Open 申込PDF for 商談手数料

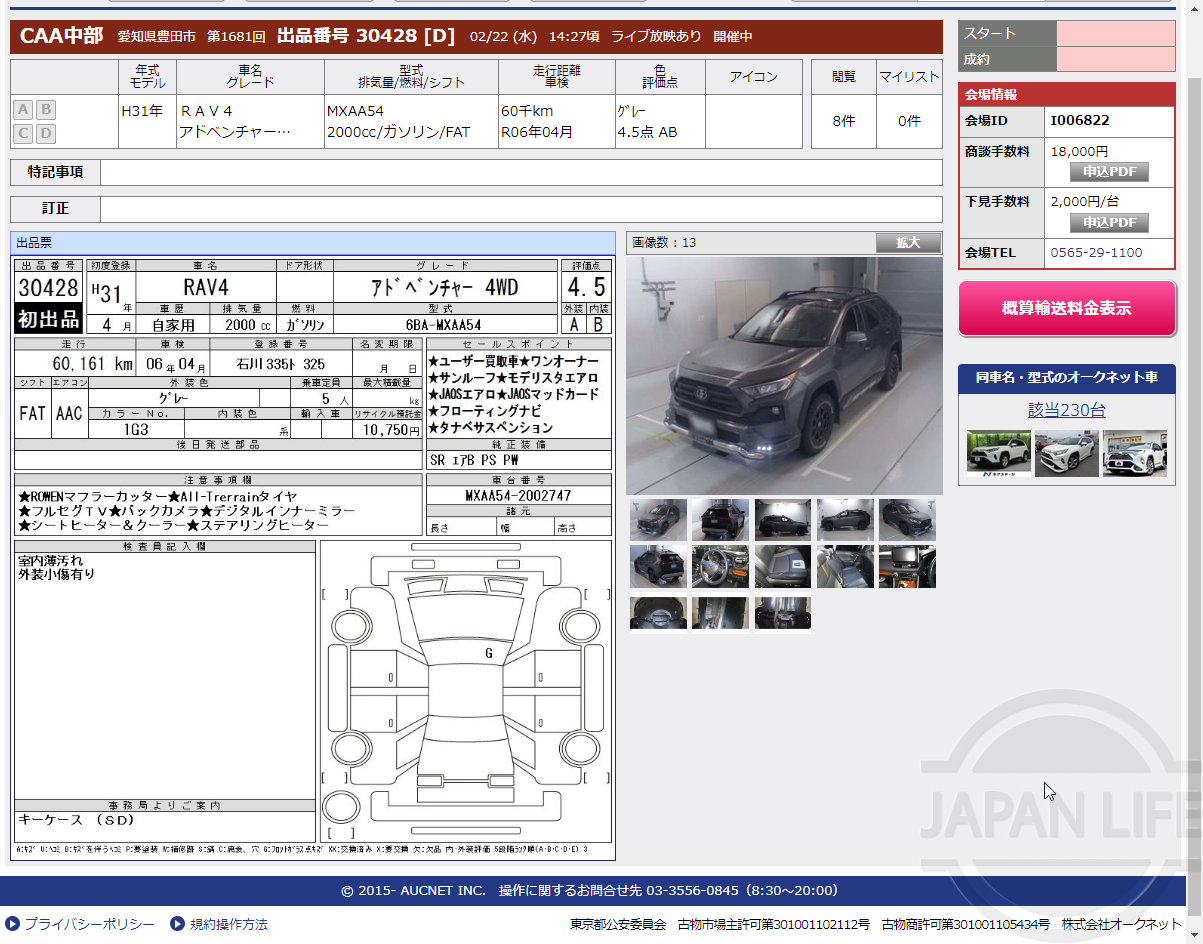(1109, 171)
